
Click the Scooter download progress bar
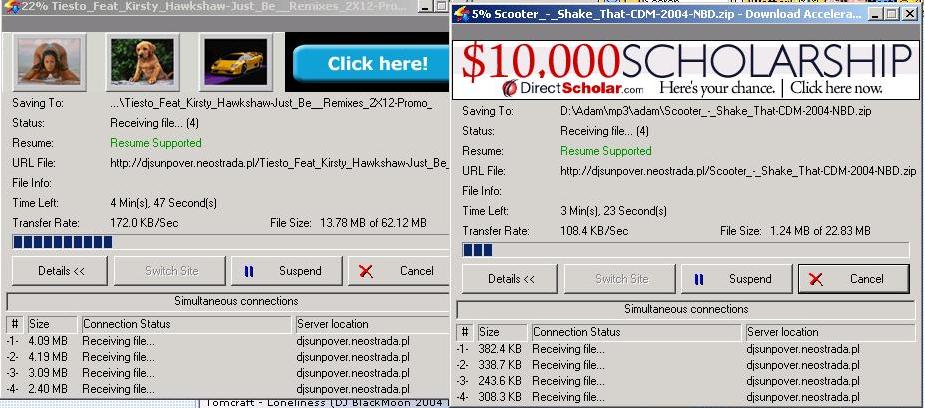(685, 250)
